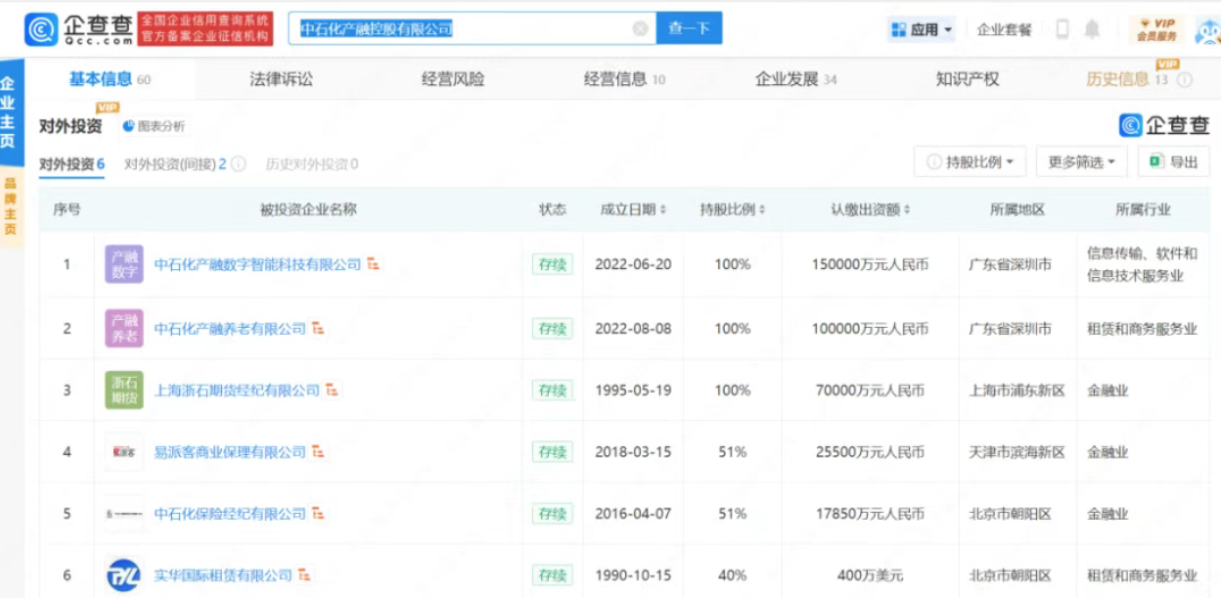
Task: Switch to the 法律诉讼 tab
Action: 281,79
